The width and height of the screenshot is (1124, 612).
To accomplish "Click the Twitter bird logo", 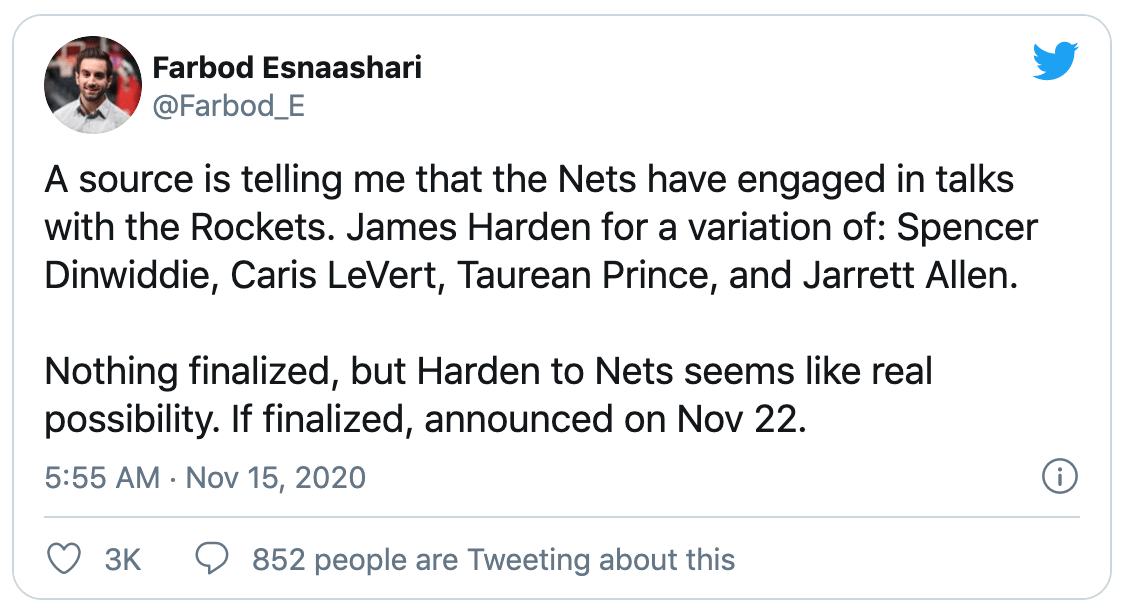I will 1055,60.
